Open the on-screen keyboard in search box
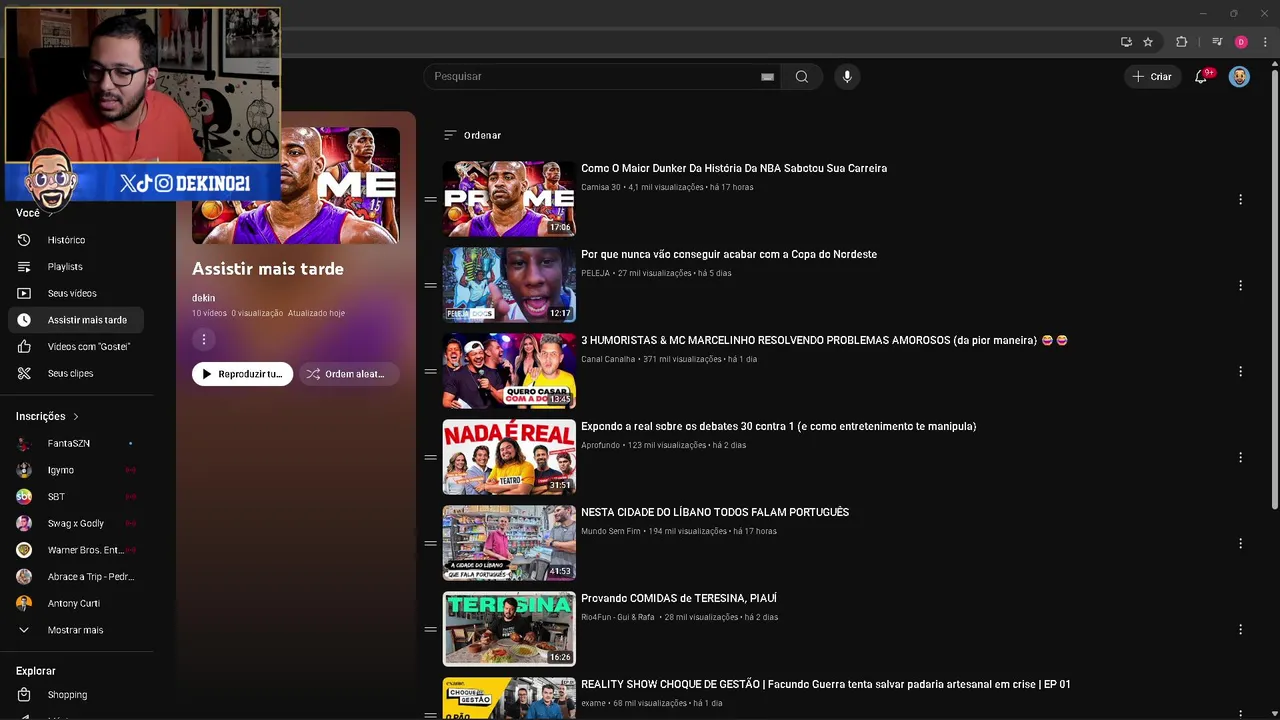The width and height of the screenshot is (1280, 720). coord(767,76)
